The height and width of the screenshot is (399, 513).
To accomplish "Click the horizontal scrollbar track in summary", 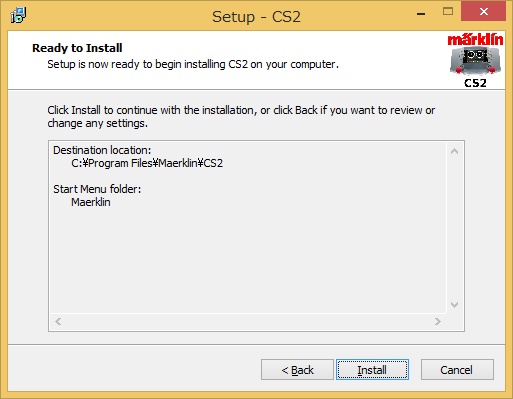I will [x=248, y=321].
